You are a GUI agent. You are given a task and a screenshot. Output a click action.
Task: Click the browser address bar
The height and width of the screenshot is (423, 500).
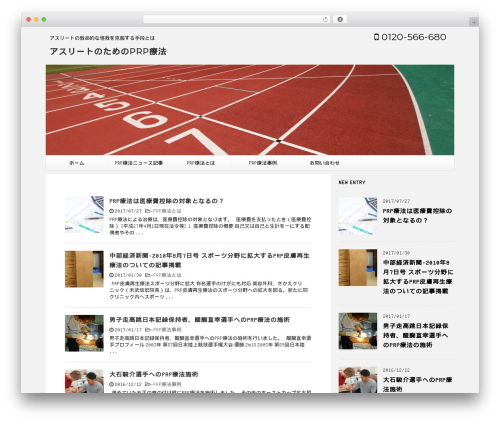point(236,20)
